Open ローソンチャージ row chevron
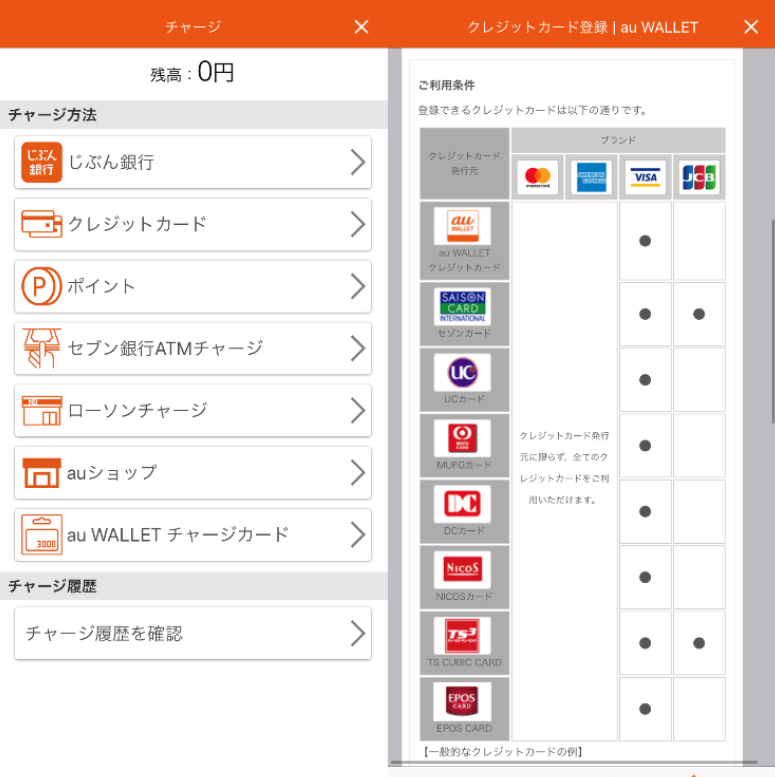 pos(358,411)
